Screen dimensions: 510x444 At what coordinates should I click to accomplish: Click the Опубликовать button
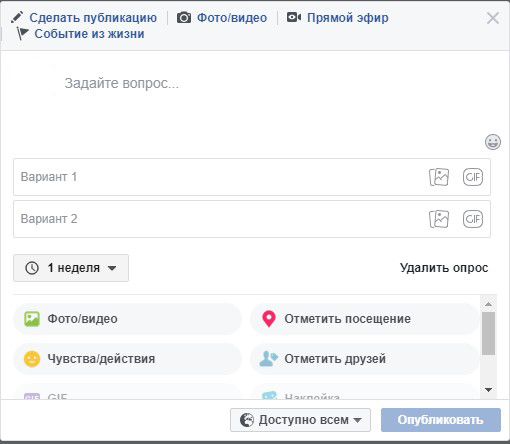(441, 420)
